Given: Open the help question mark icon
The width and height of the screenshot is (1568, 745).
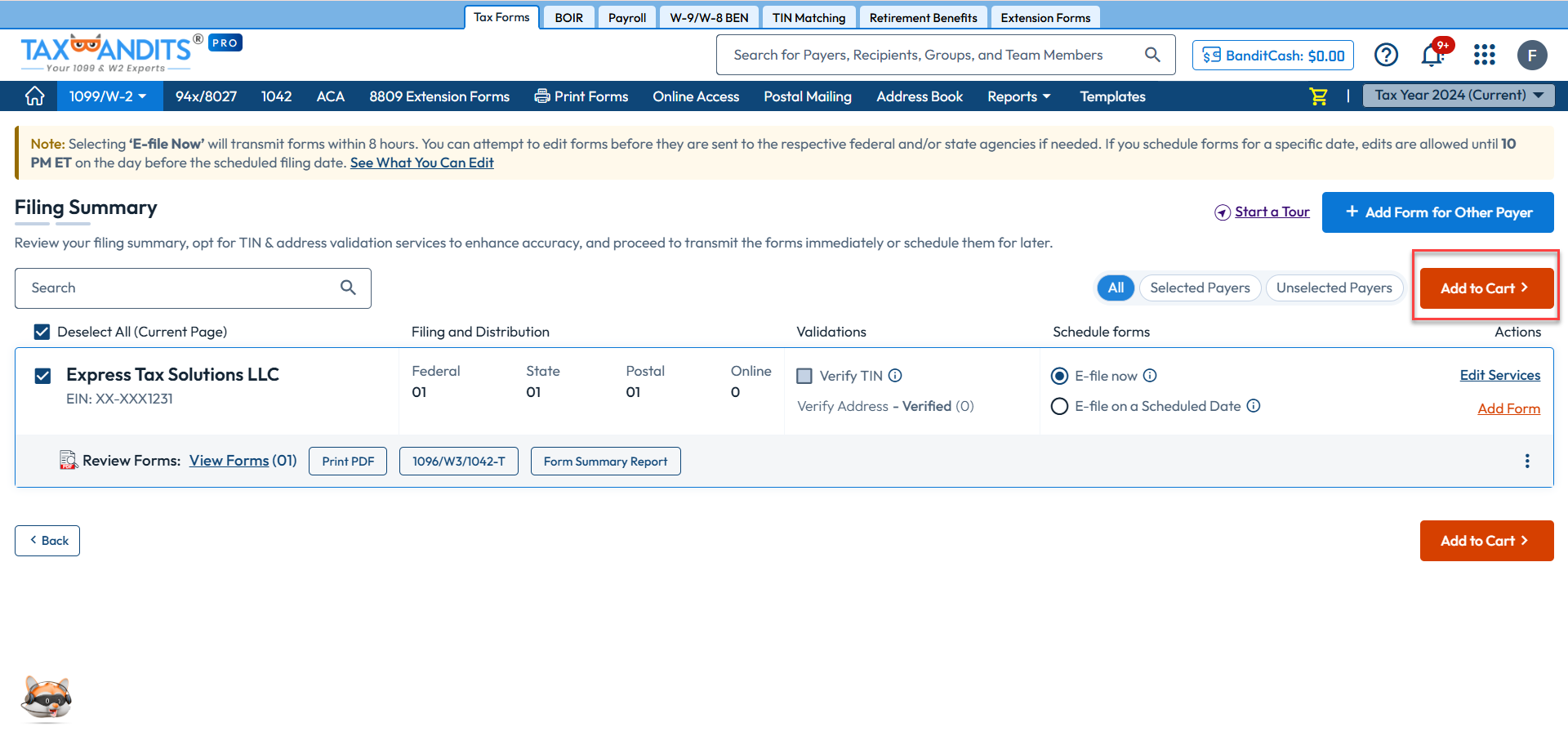Looking at the screenshot, I should coord(1386,55).
